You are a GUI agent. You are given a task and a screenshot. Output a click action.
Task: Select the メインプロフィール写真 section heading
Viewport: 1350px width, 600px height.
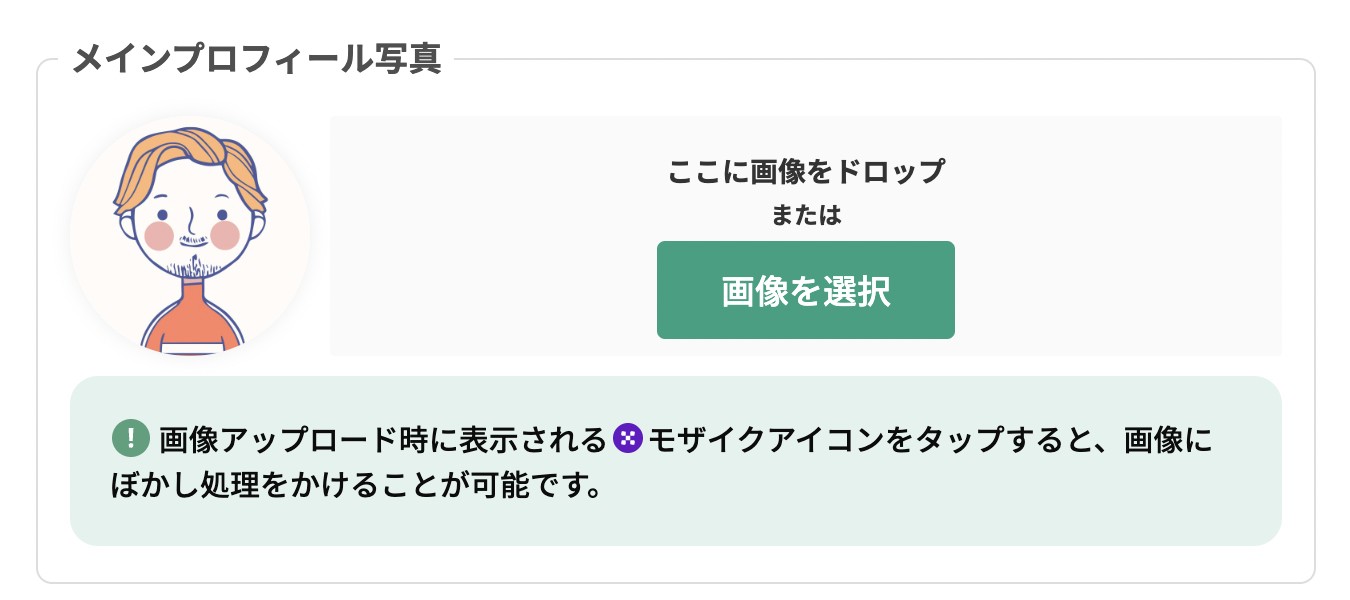pyautogui.click(x=257, y=58)
